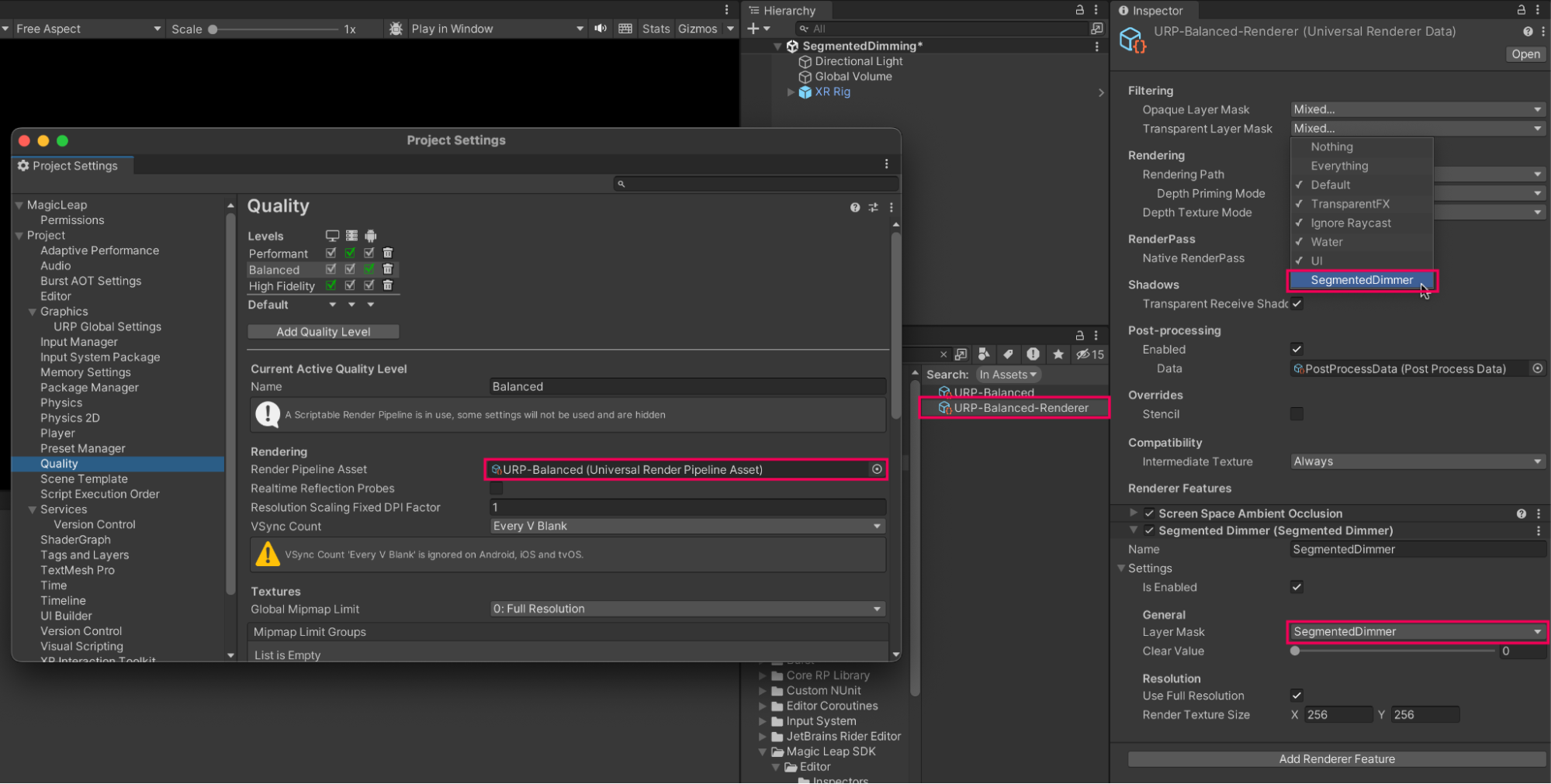
Task: Click the Add Quality Level button
Action: [323, 332]
